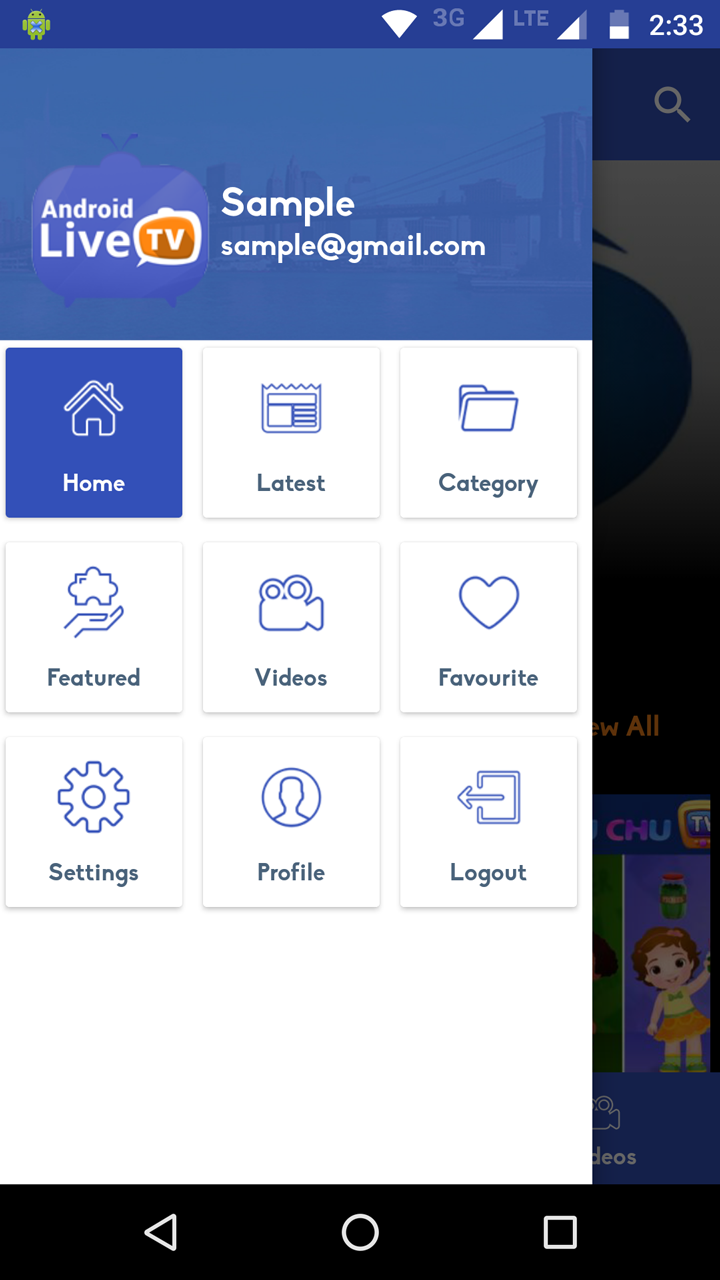Tap the Videos camera icon

click(x=291, y=603)
